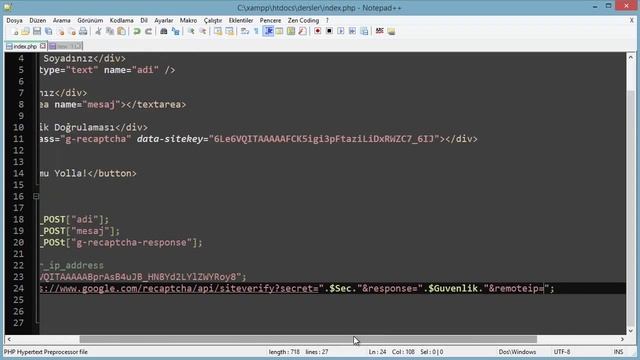Toggle synchronized vertical scrolling icon

[218, 31]
